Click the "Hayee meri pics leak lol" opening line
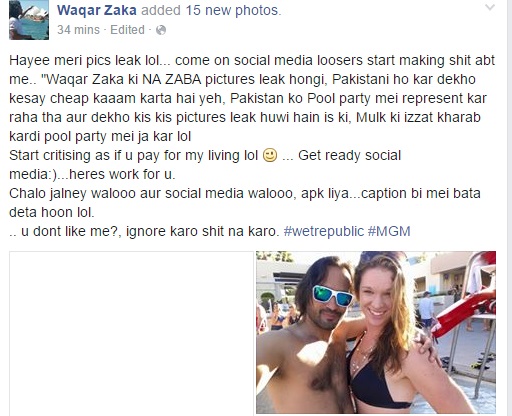Image resolution: width=512 pixels, height=416 pixels. [x=85, y=60]
